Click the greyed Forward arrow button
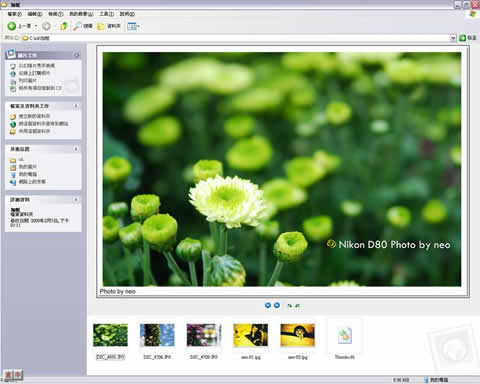The image size is (480, 384). click(46, 26)
